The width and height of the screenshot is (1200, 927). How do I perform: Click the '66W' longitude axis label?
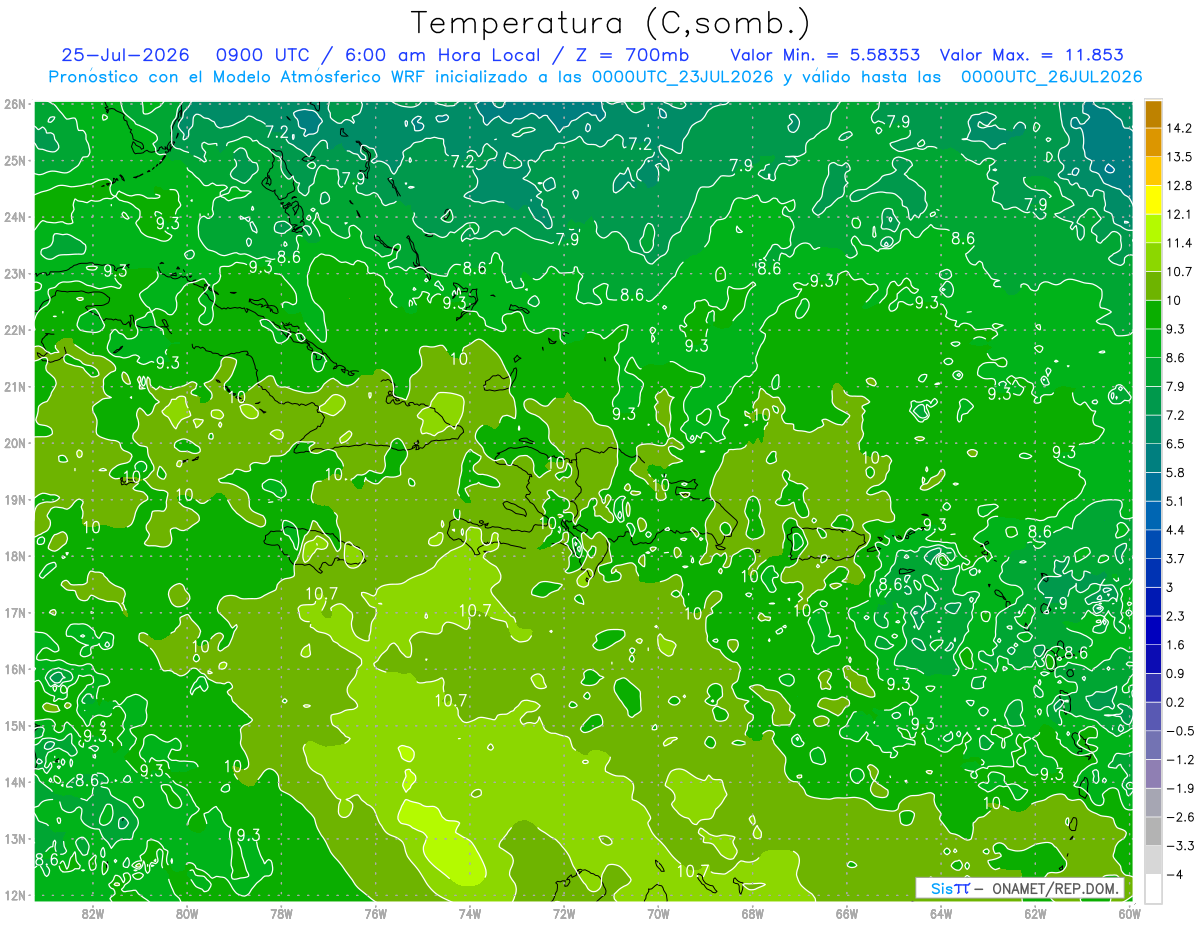(x=847, y=913)
